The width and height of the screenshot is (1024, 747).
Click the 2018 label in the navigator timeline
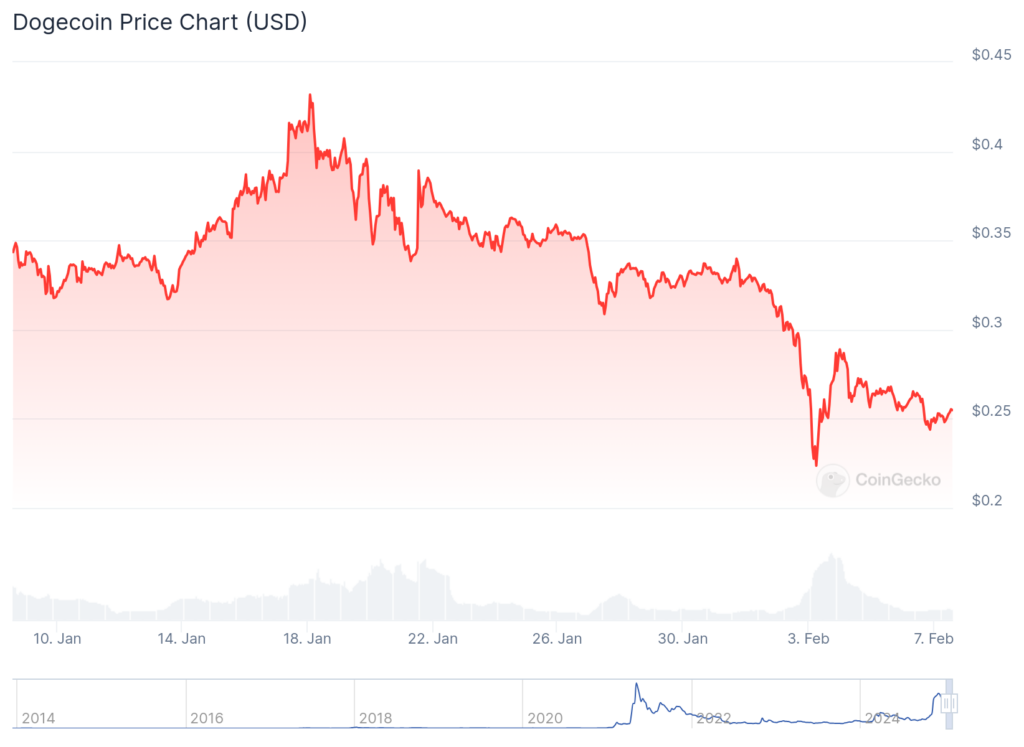tap(375, 718)
